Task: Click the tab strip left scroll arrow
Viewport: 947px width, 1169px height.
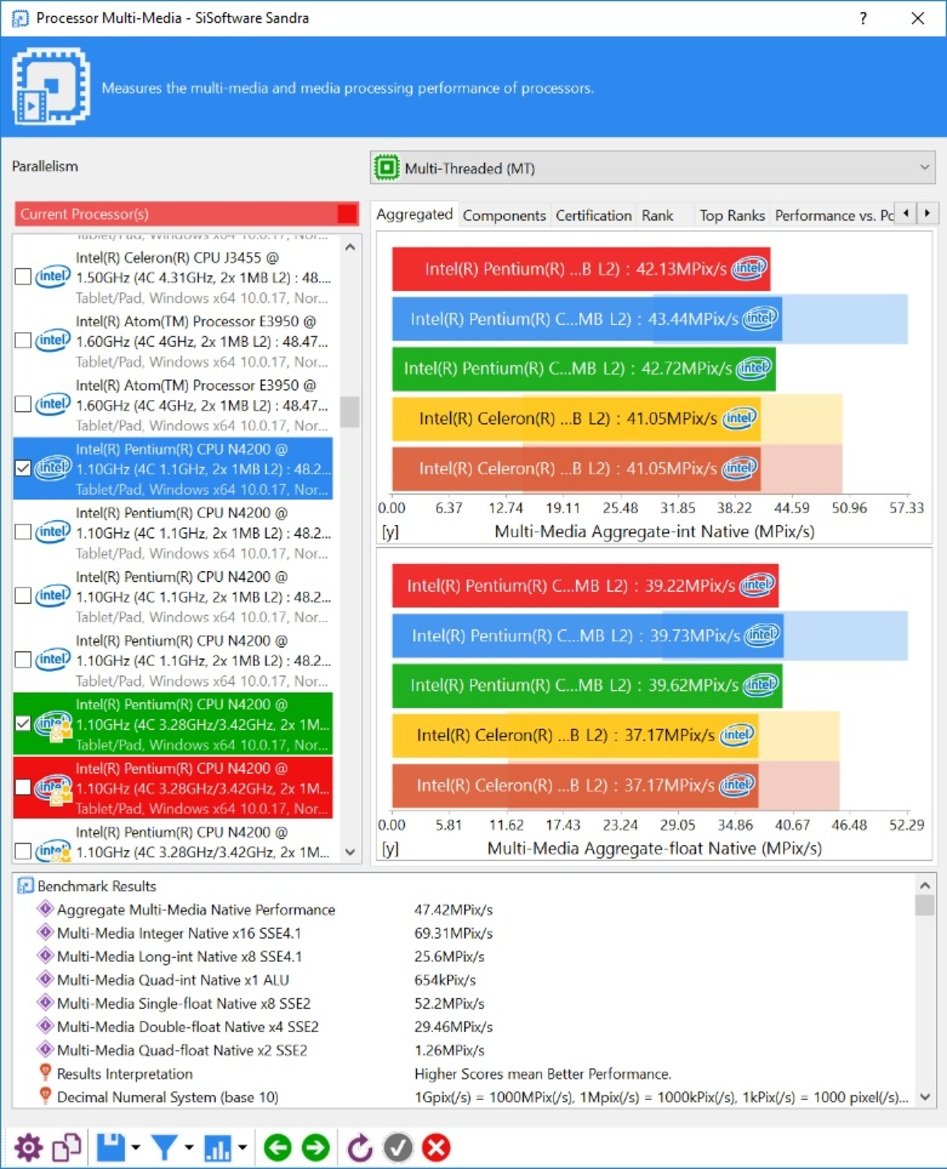Action: tap(906, 213)
